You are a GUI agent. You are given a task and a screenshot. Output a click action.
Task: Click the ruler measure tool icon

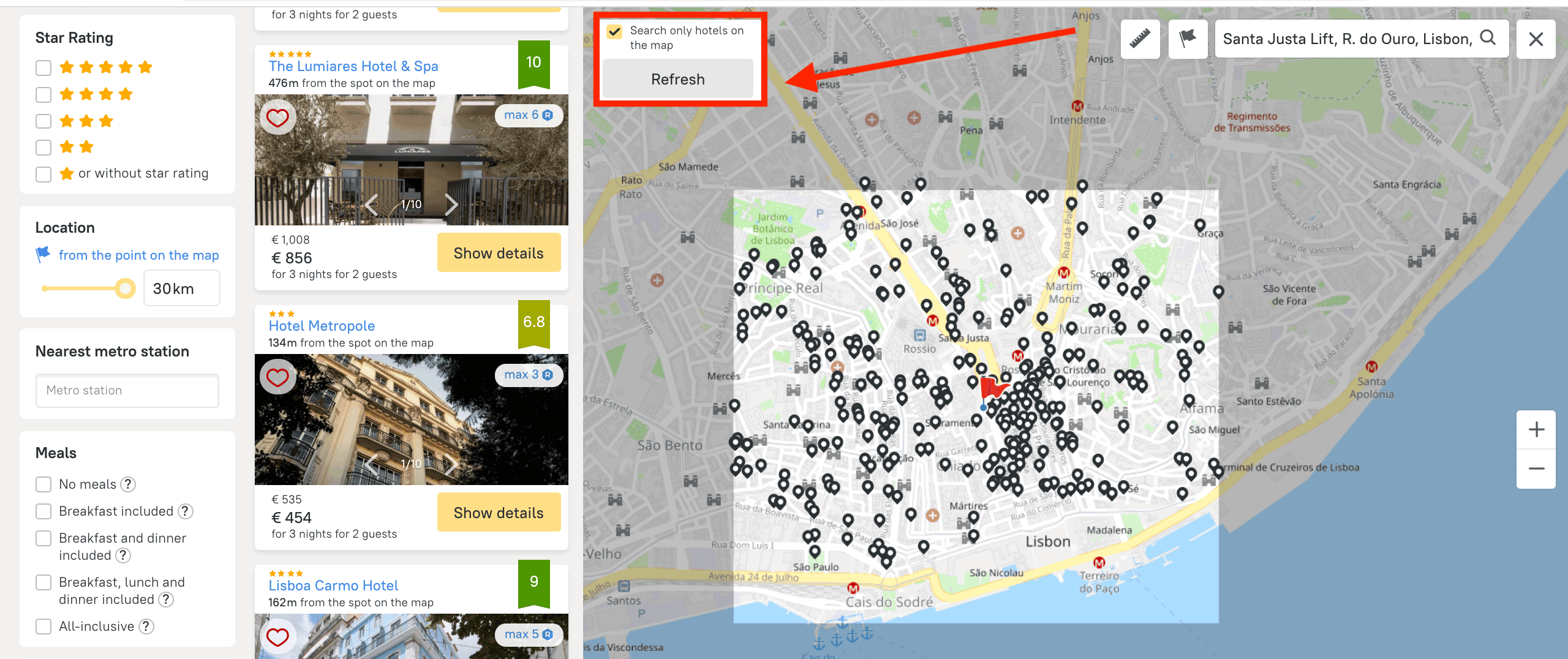(1140, 39)
